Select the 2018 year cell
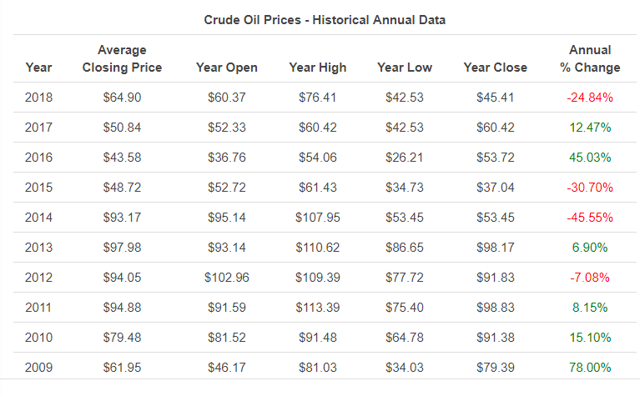Image resolution: width=640 pixels, height=396 pixels. coord(39,98)
